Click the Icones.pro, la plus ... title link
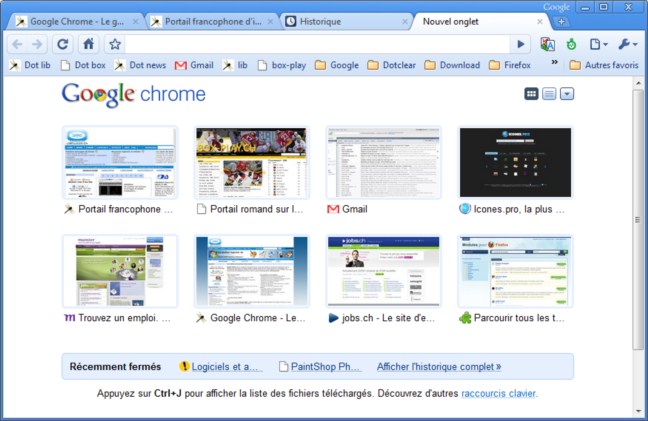This screenshot has height=421, width=648. coord(519,209)
